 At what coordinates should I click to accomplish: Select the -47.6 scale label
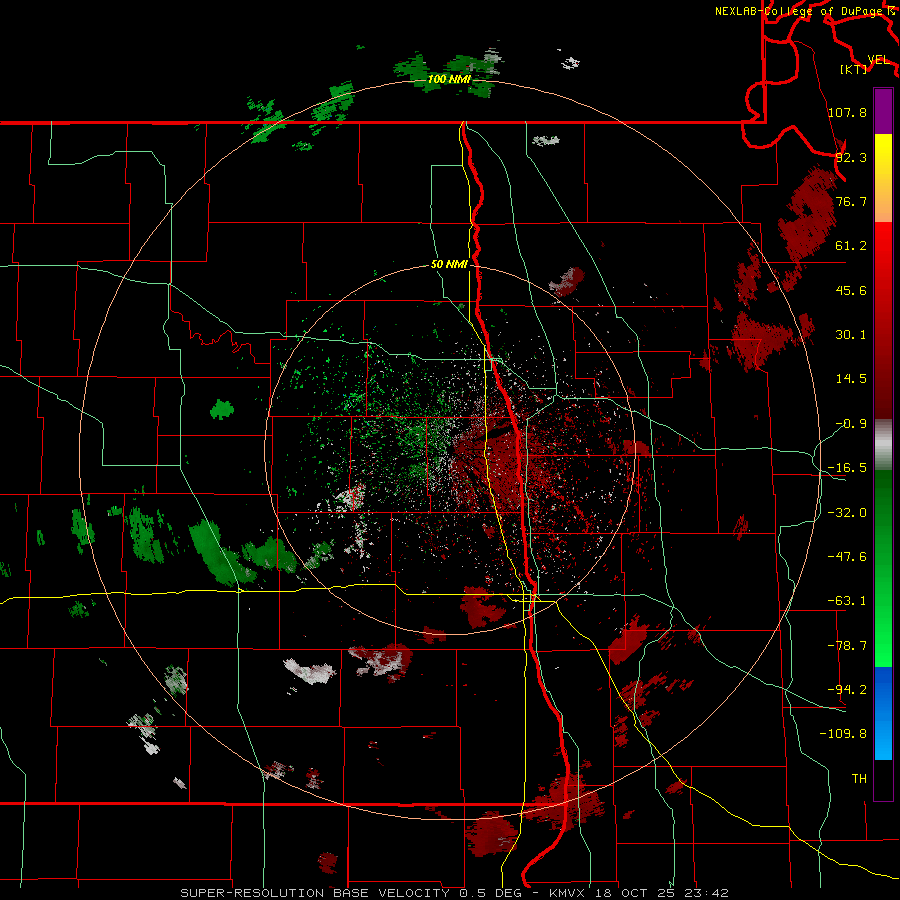click(x=847, y=557)
